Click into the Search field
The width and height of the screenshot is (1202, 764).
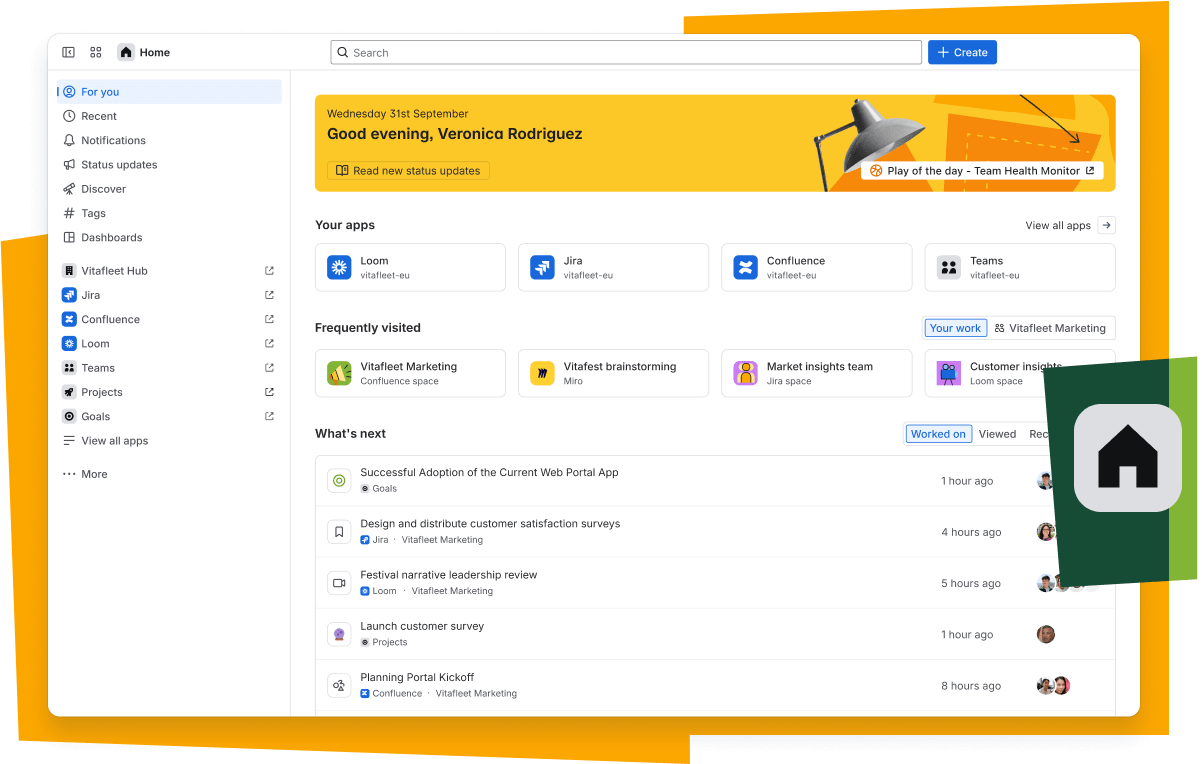[626, 53]
